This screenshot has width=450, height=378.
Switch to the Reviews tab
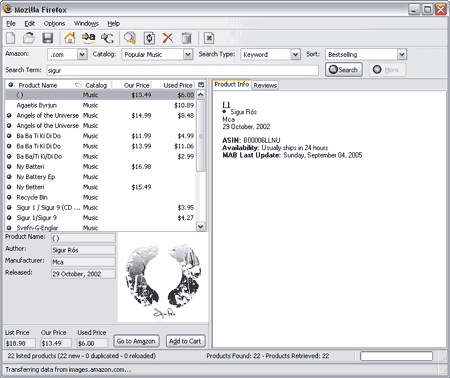pyautogui.click(x=265, y=85)
